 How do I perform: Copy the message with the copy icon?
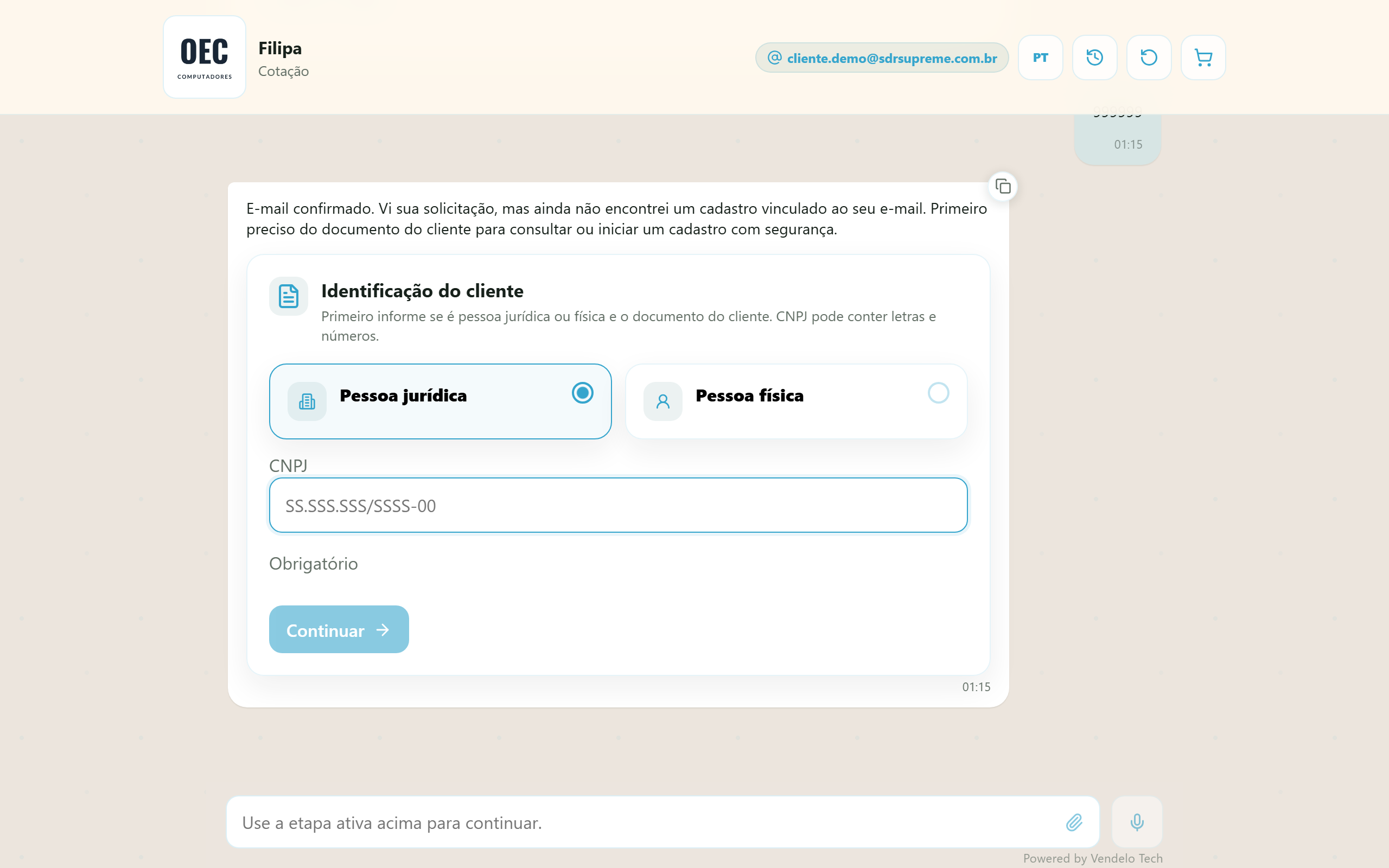pyautogui.click(x=1003, y=187)
